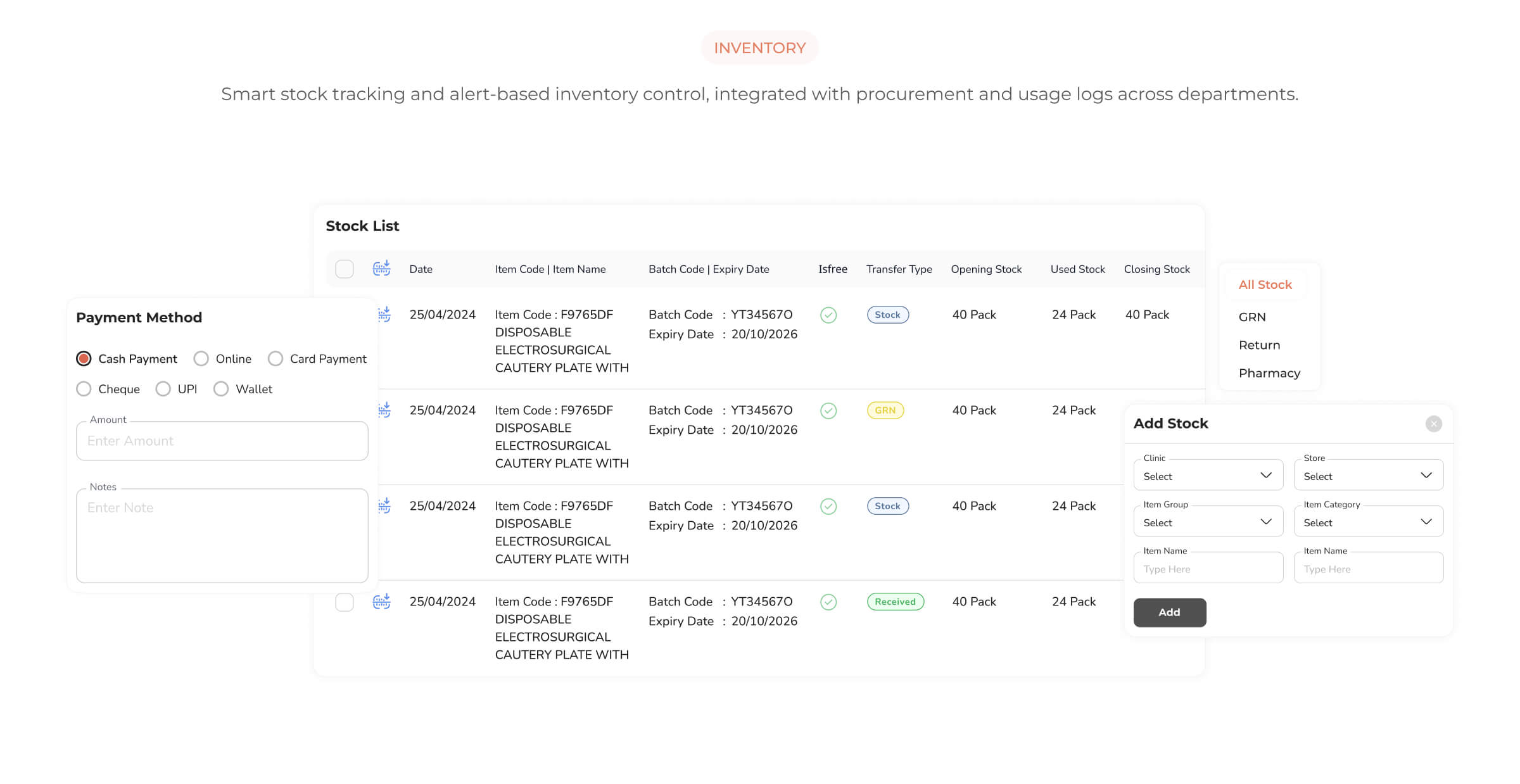Click the download icon in table header
Viewport: 1520px width, 784px height.
pyautogui.click(x=381, y=269)
